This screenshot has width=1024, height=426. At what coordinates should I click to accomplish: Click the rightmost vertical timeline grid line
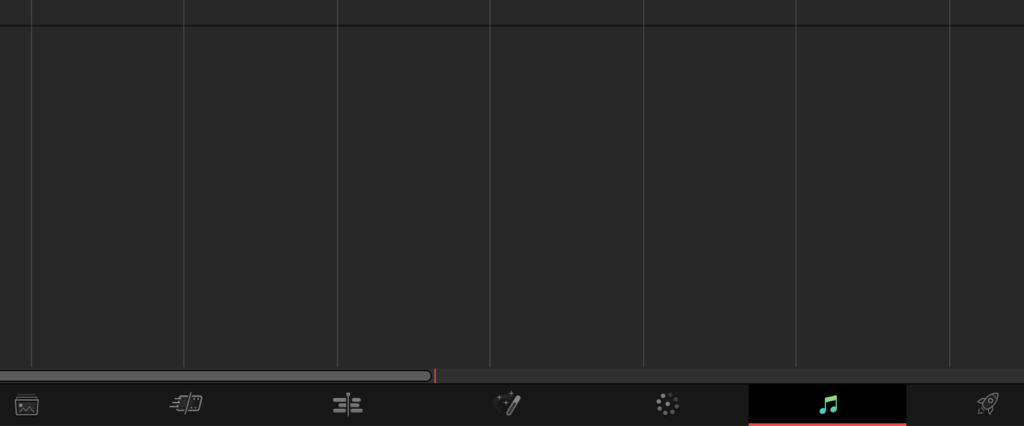pos(950,196)
